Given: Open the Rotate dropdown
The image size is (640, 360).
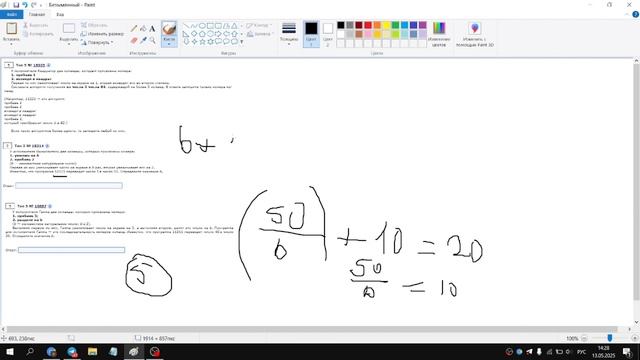Looking at the screenshot, I should [x=97, y=42].
